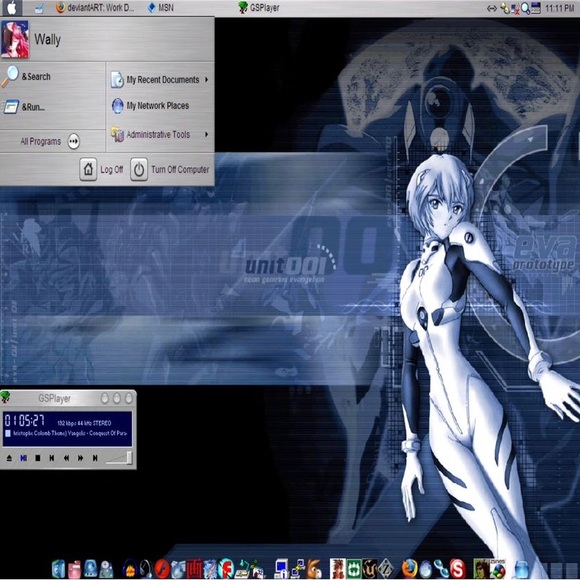Open the blue chain-link icon in dock
Viewport: 580px width, 580px height.
pos(441,569)
